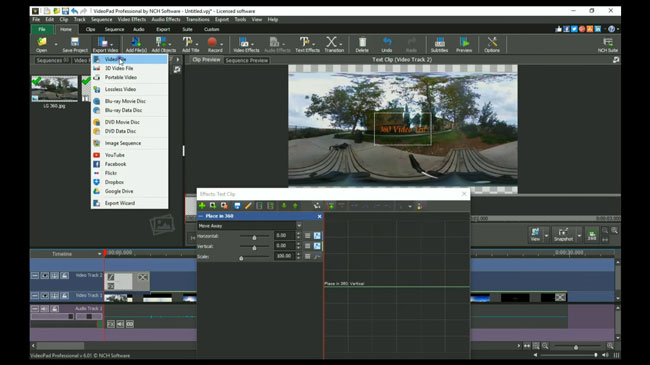The height and width of the screenshot is (365, 650).
Task: Choose Lossless Video export option
Action: click(129, 89)
